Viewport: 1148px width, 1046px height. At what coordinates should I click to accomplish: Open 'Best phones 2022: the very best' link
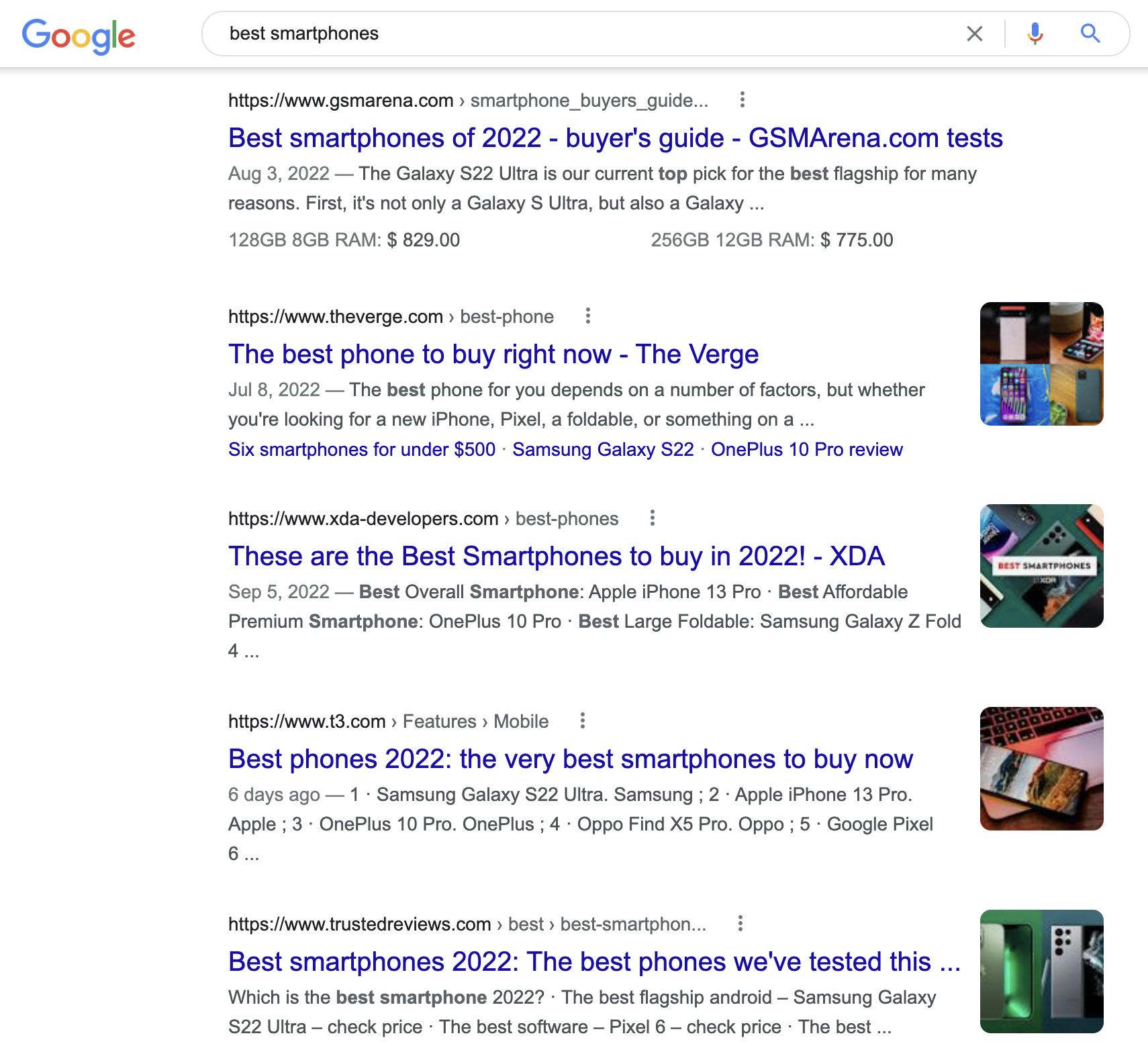click(571, 759)
